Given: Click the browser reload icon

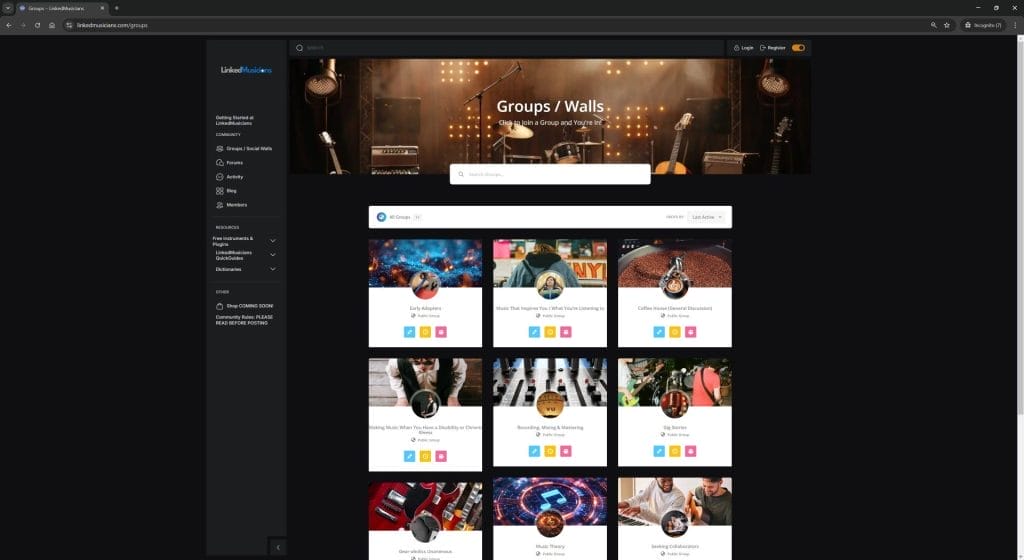Looking at the screenshot, I should (37, 25).
